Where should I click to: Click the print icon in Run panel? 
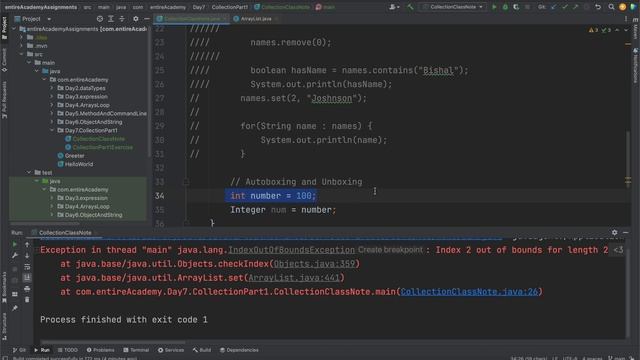(27, 289)
